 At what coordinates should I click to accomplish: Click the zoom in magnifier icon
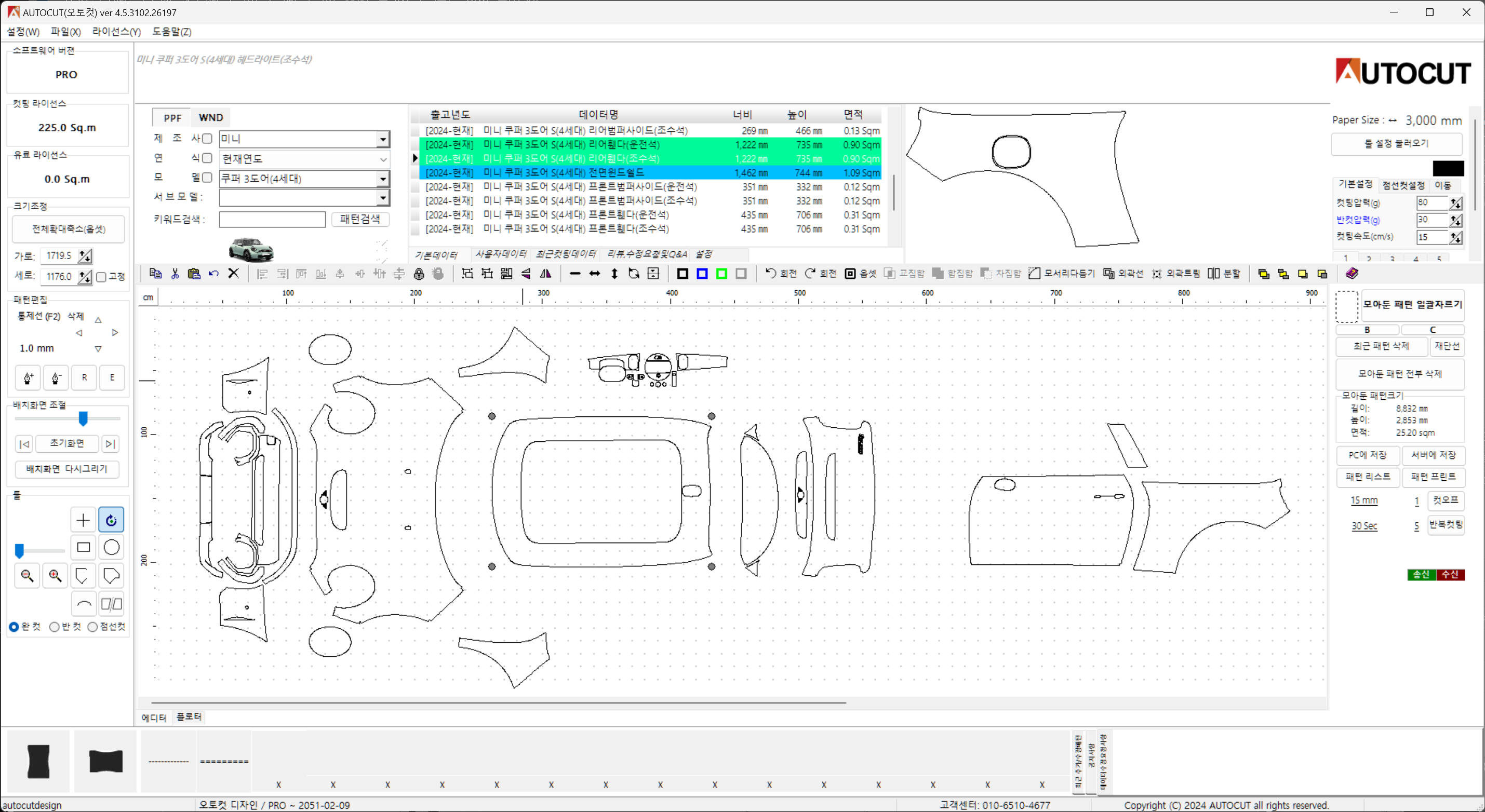coord(56,575)
